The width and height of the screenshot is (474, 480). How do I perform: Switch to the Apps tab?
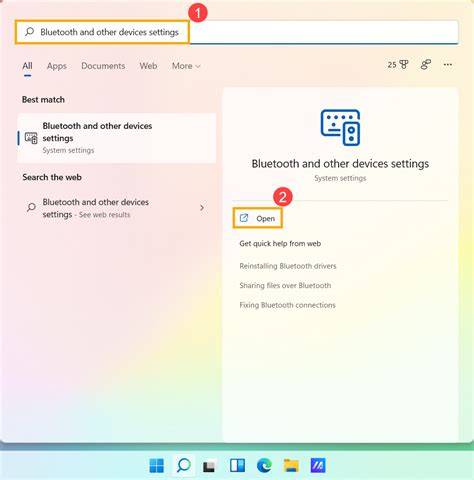pos(57,66)
